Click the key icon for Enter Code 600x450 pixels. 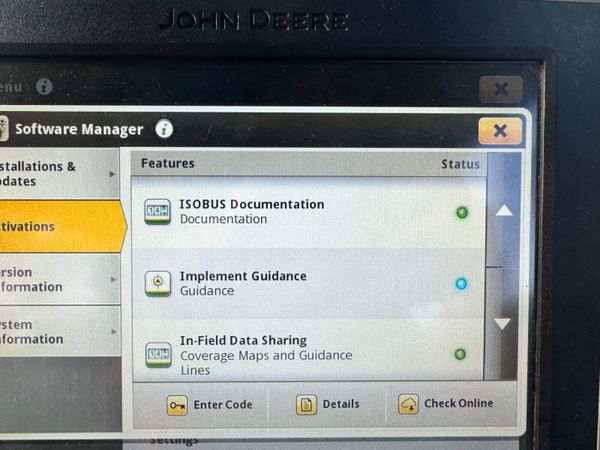pyautogui.click(x=177, y=405)
